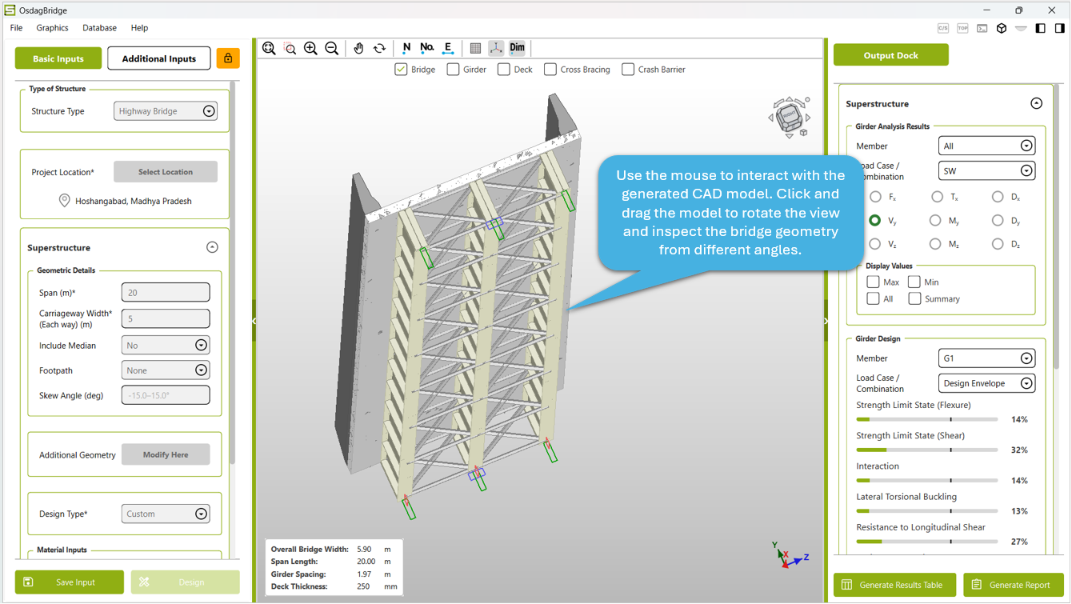Image resolution: width=1071 pixels, height=604 pixels.
Task: Check the Girder checkbox
Action: pyautogui.click(x=453, y=69)
